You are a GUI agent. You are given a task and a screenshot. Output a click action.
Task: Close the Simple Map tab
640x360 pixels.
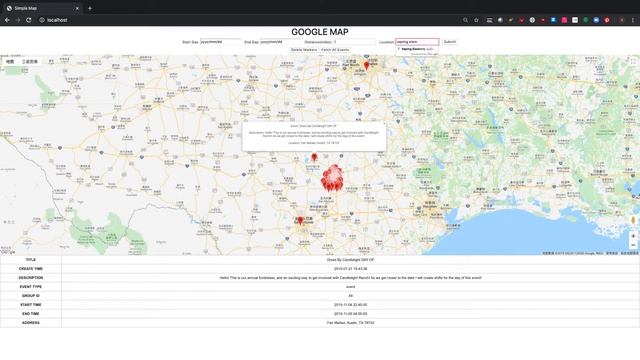(x=77, y=8)
